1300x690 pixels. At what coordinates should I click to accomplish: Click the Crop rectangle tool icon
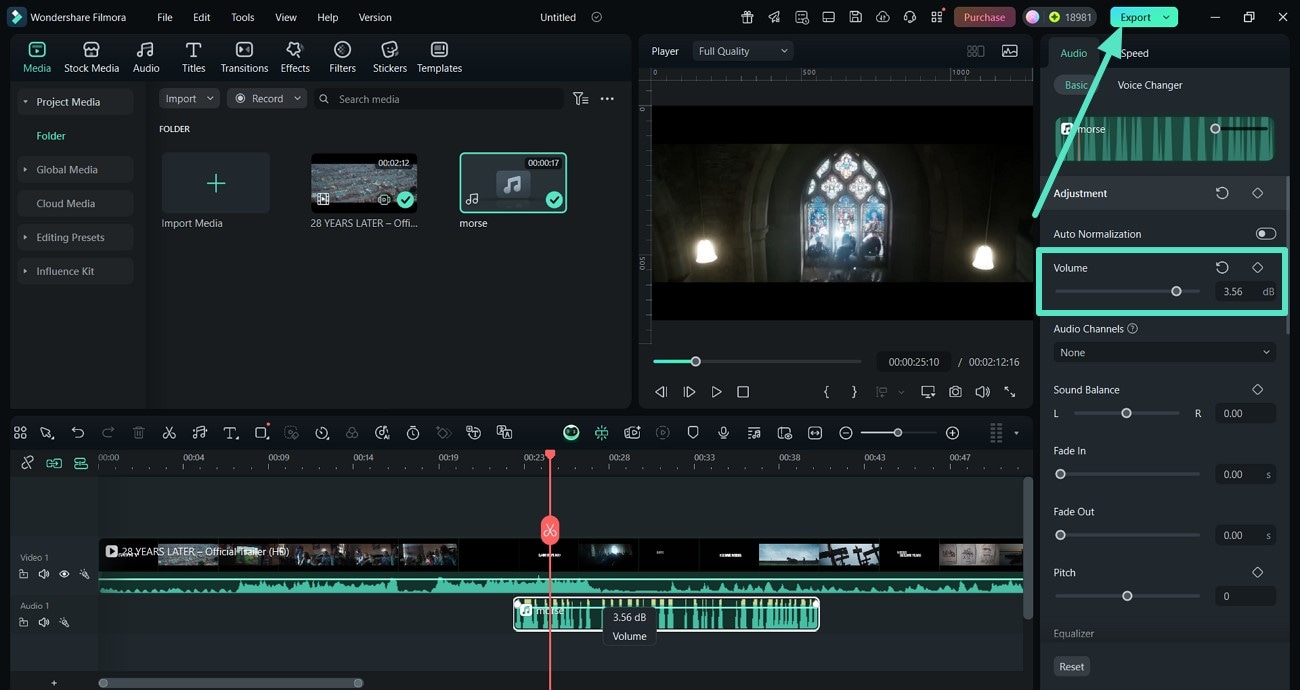[262, 433]
